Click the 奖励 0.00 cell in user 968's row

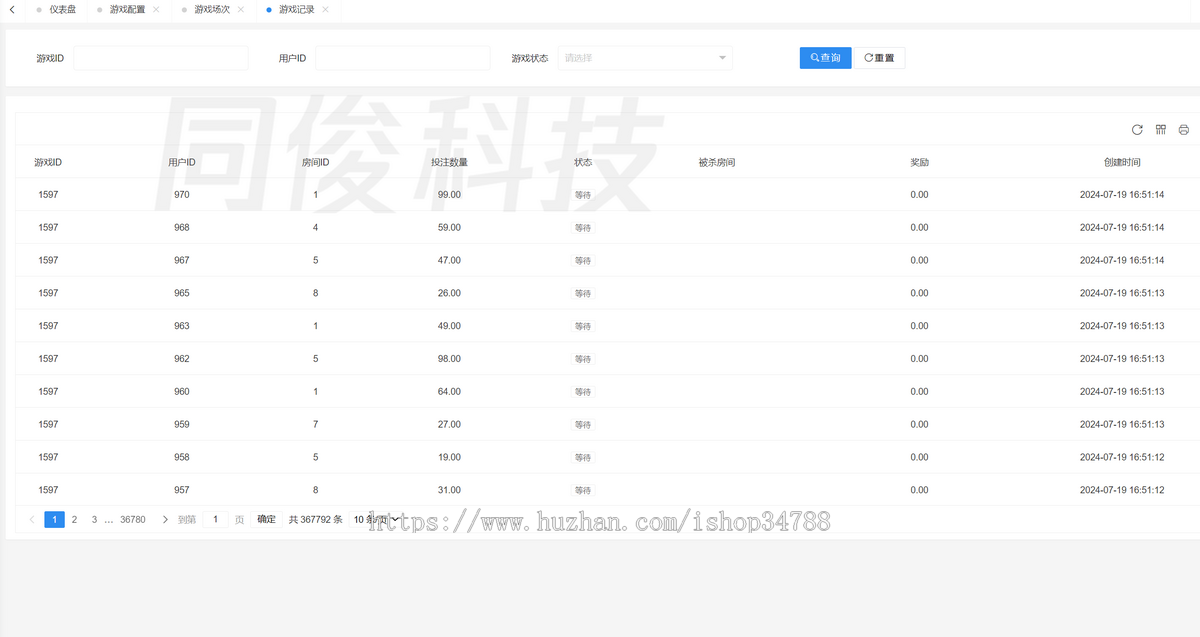[x=919, y=228]
